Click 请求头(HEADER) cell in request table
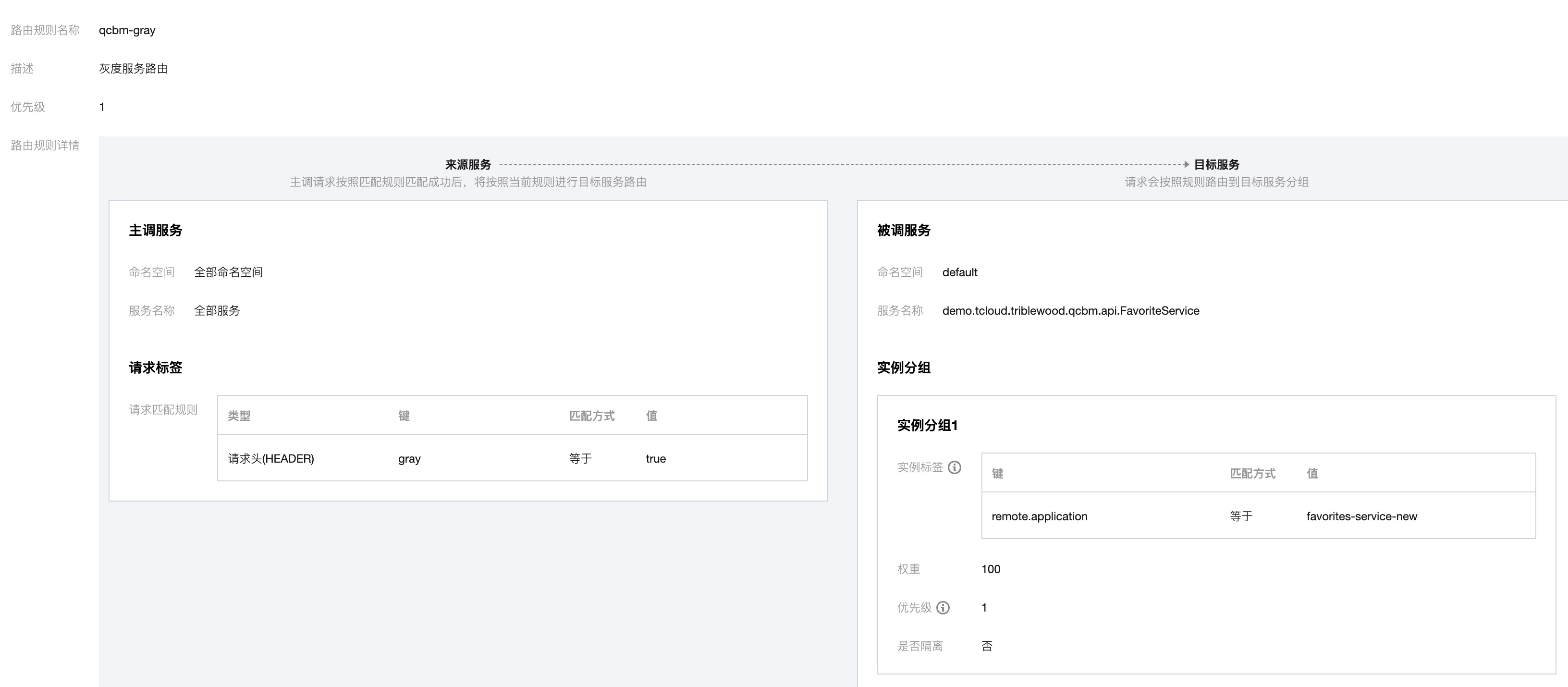 coord(271,459)
